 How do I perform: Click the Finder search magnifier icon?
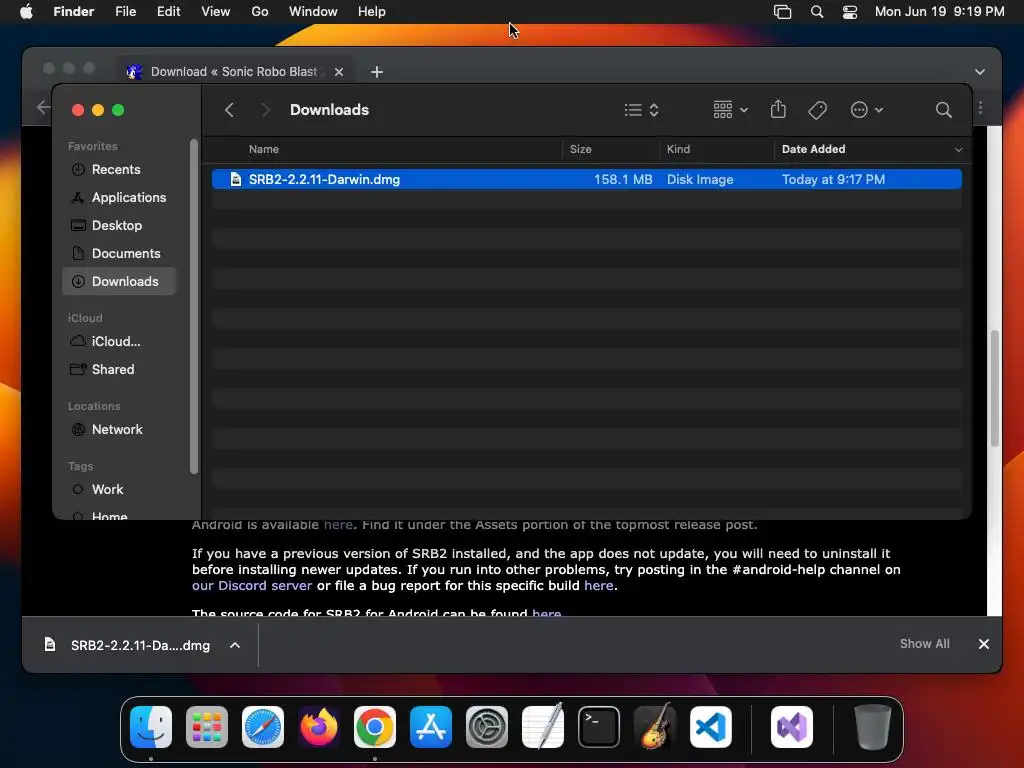point(943,110)
